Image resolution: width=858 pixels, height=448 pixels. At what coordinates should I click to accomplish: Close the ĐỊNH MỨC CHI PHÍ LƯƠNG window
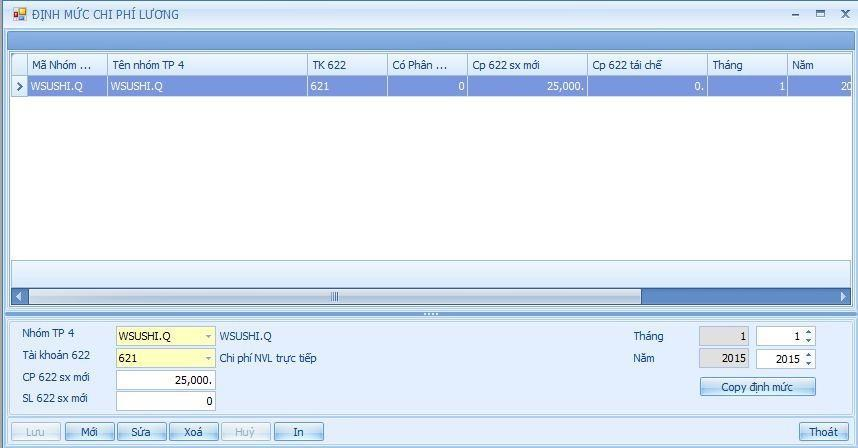click(x=845, y=14)
